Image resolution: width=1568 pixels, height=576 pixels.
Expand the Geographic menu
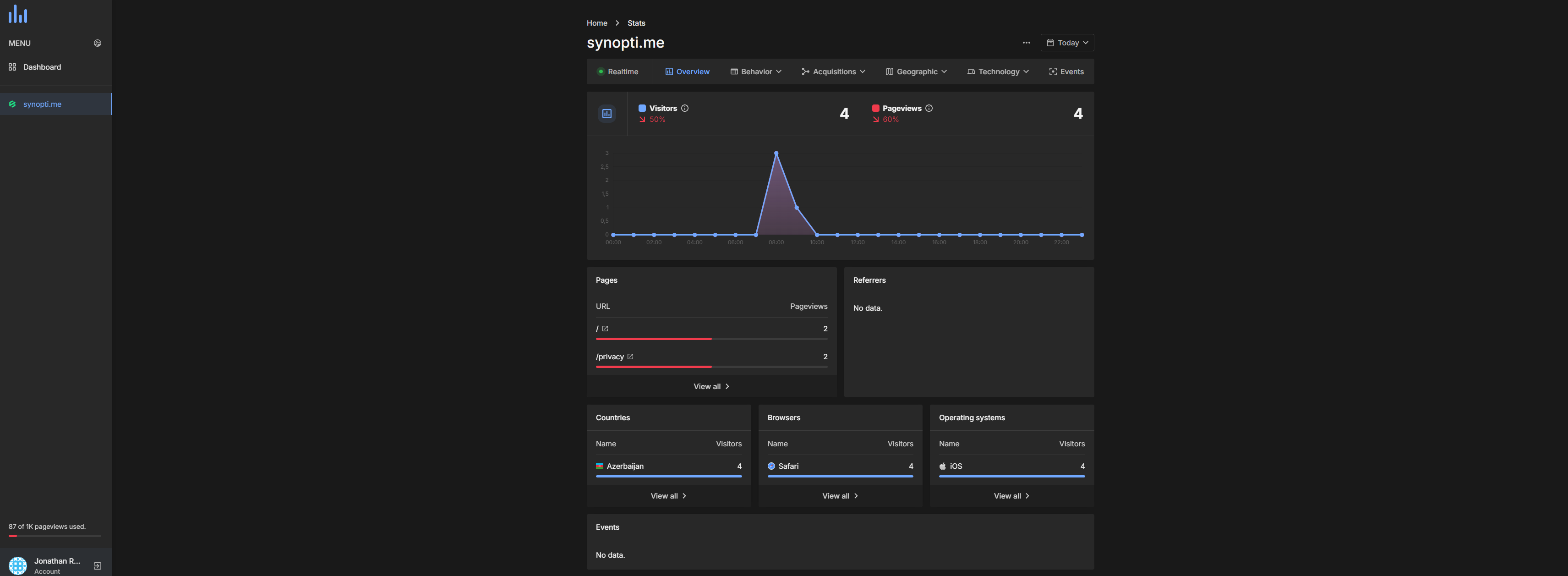coord(916,72)
